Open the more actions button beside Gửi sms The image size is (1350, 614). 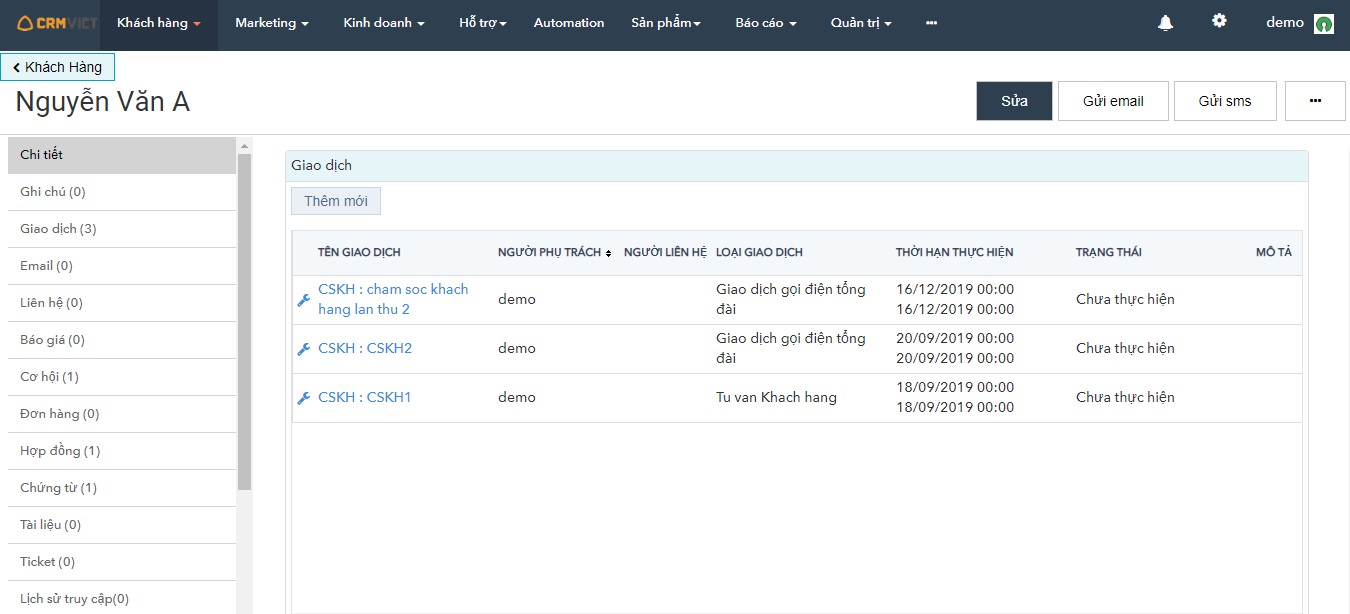point(1315,101)
